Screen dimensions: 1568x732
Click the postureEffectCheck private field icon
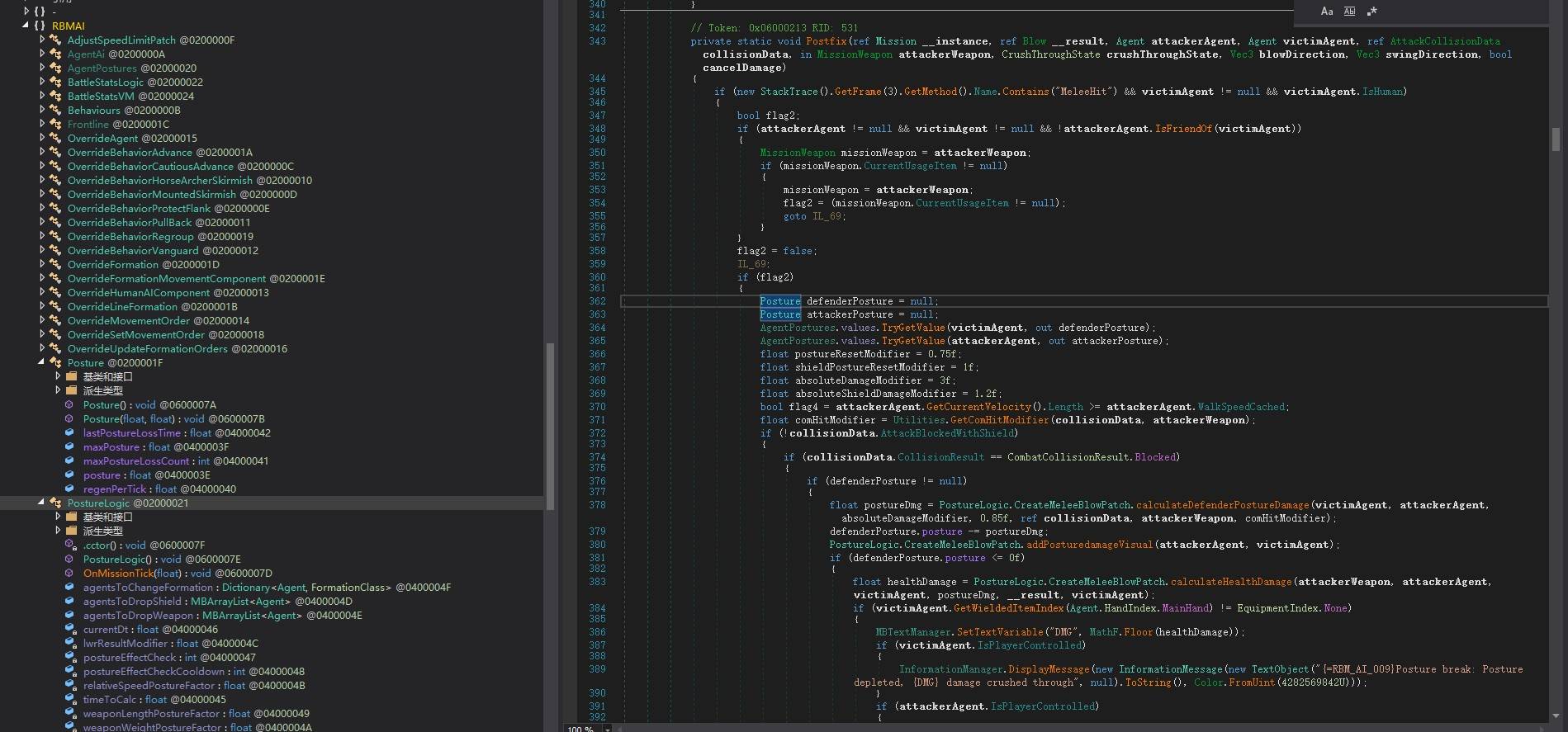70,657
